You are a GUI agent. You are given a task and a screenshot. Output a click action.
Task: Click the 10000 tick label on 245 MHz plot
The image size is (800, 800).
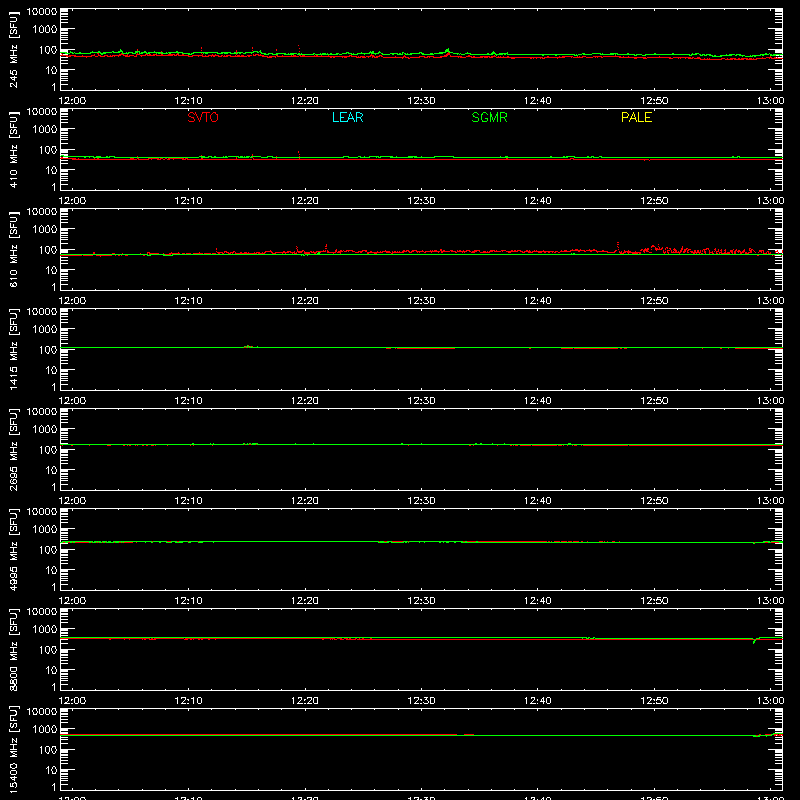[x=42, y=12]
